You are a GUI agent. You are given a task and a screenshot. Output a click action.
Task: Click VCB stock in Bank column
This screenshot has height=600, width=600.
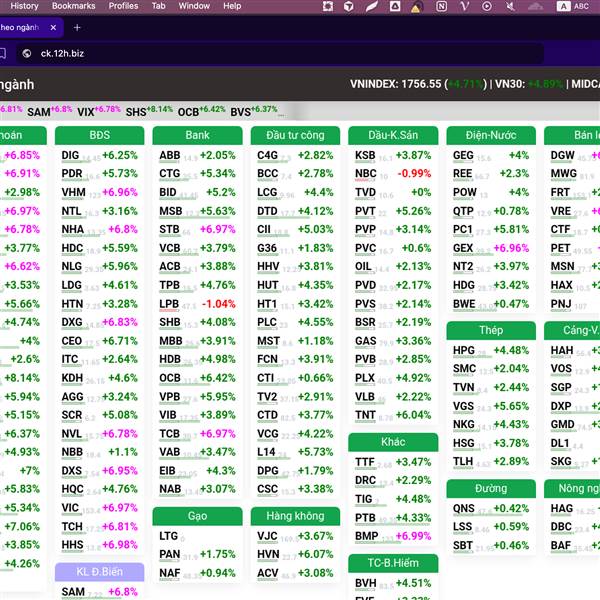click(x=170, y=248)
